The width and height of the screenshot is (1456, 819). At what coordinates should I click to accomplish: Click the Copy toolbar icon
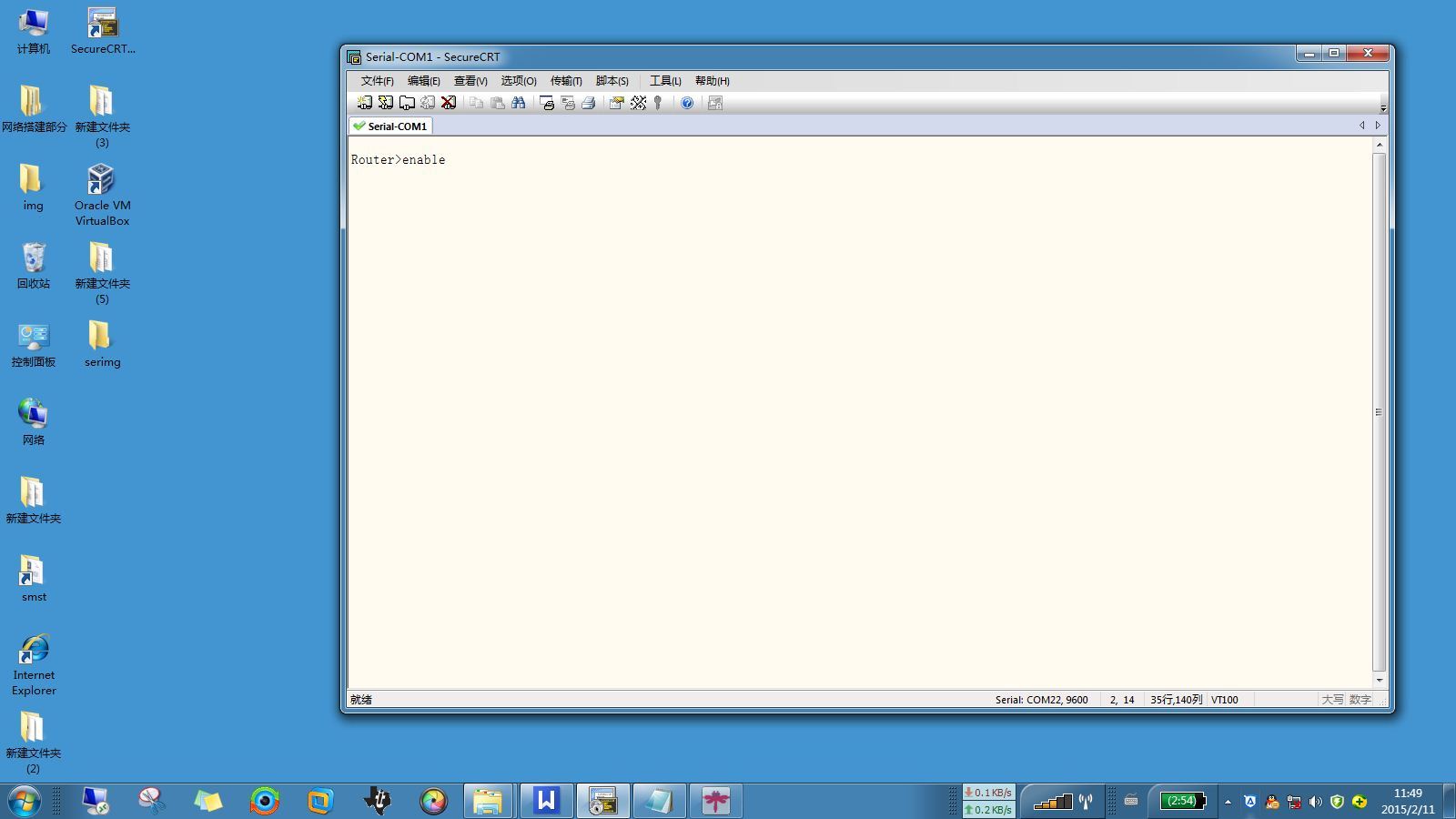coord(476,103)
